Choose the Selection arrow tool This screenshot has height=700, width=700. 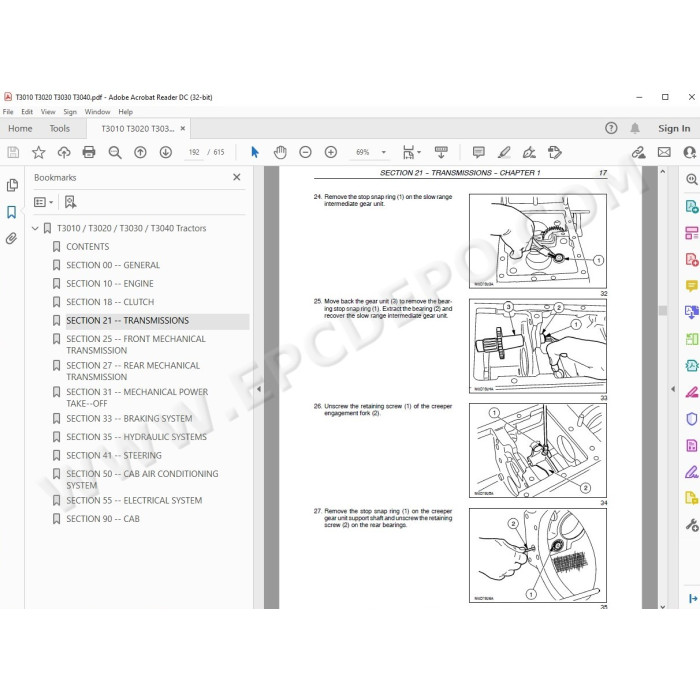coord(255,152)
